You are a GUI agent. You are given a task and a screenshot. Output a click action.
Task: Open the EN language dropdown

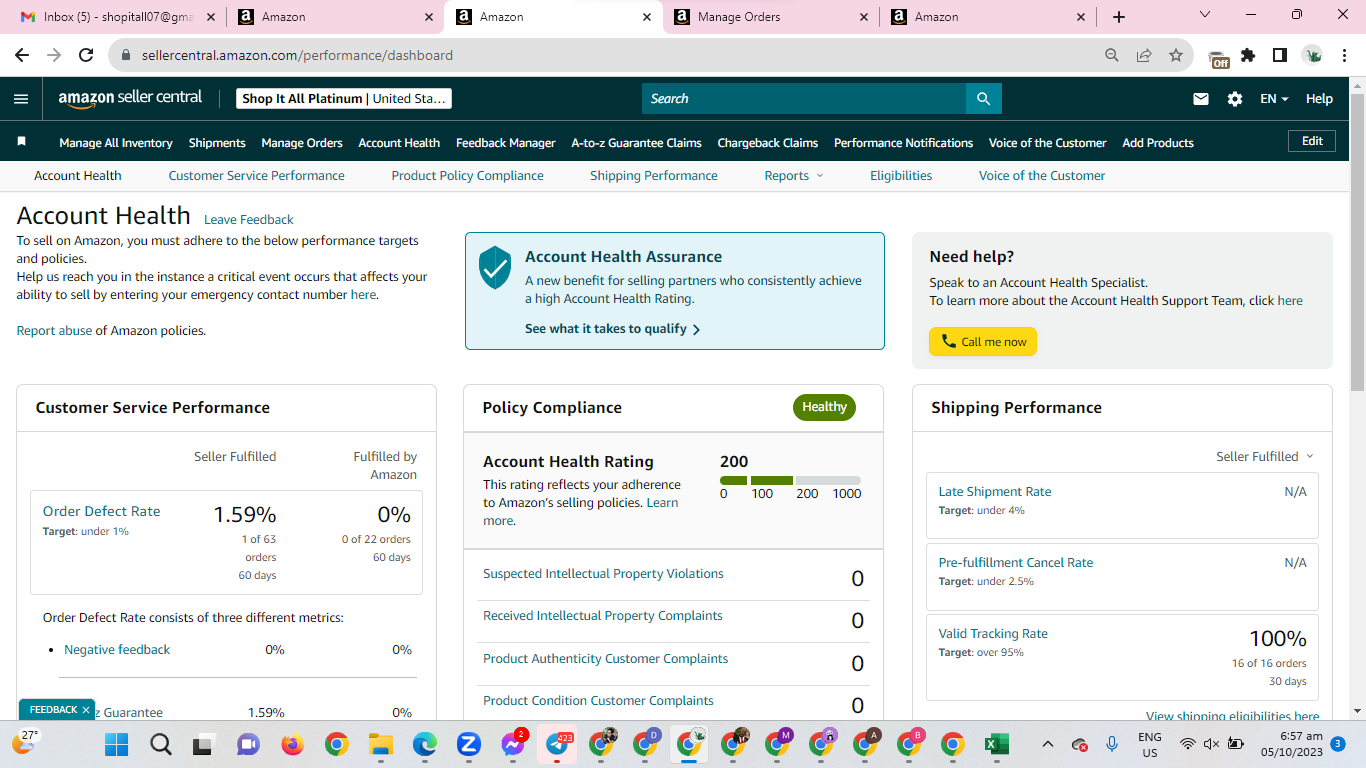pos(1274,99)
